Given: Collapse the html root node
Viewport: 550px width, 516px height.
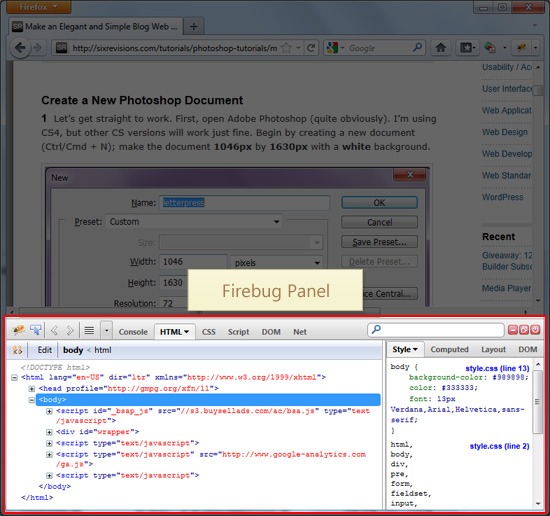Looking at the screenshot, I should click(14, 377).
